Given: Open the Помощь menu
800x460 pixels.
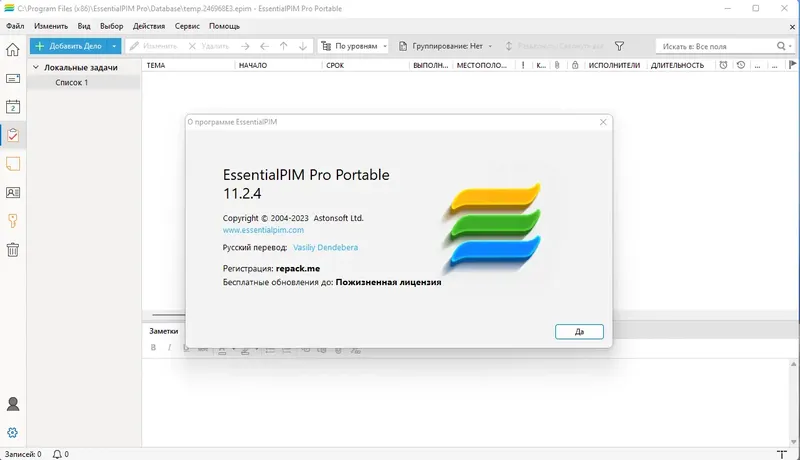Looking at the screenshot, I should pyautogui.click(x=224, y=26).
